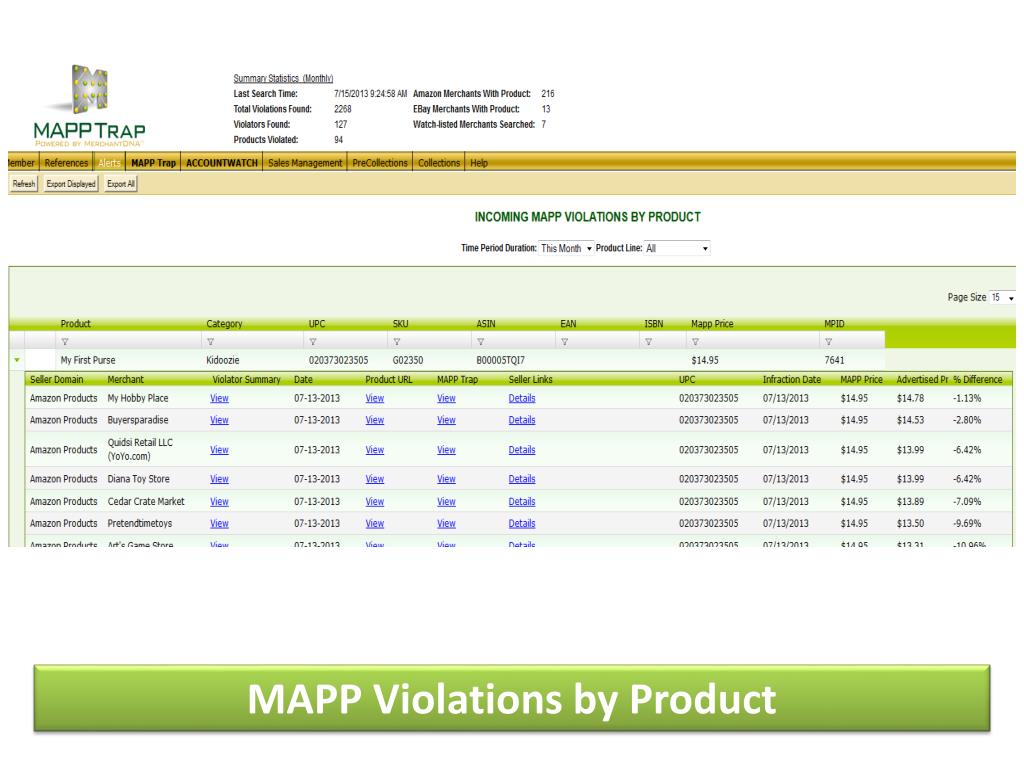This screenshot has width=1024, height=768.
Task: Click the Export Displayed button
Action: 71,184
